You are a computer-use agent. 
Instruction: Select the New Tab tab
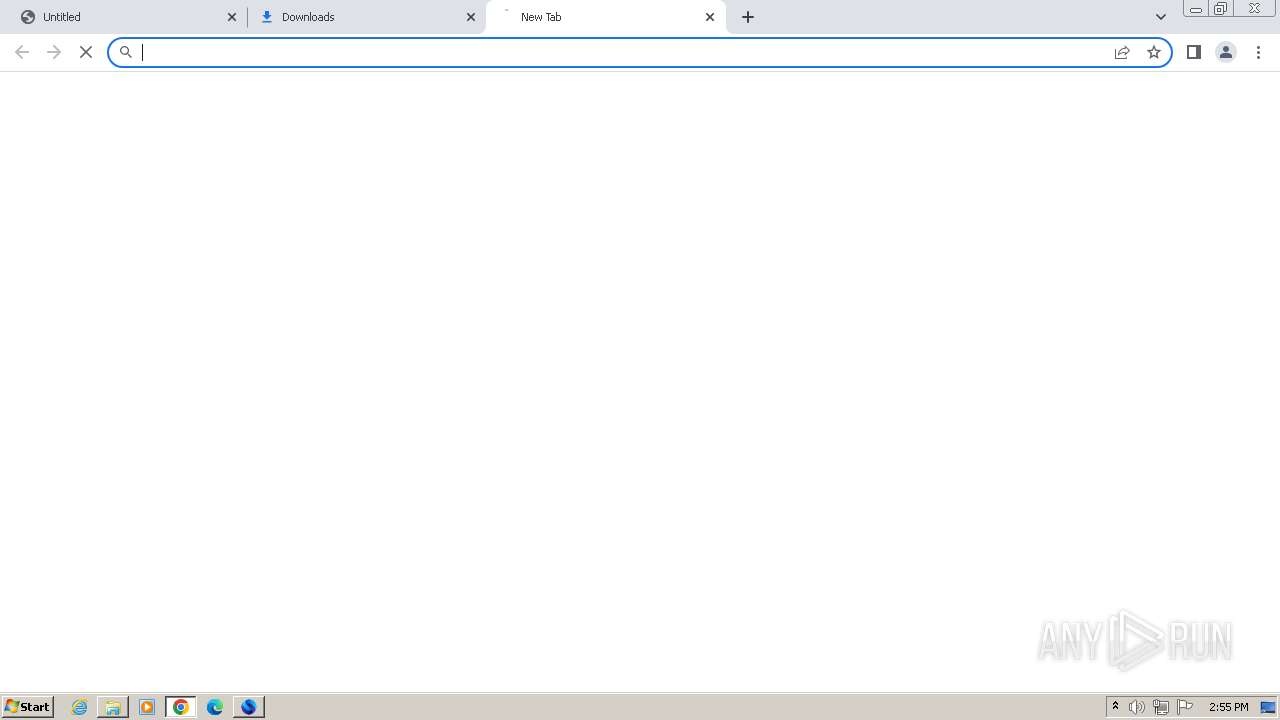pos(605,17)
